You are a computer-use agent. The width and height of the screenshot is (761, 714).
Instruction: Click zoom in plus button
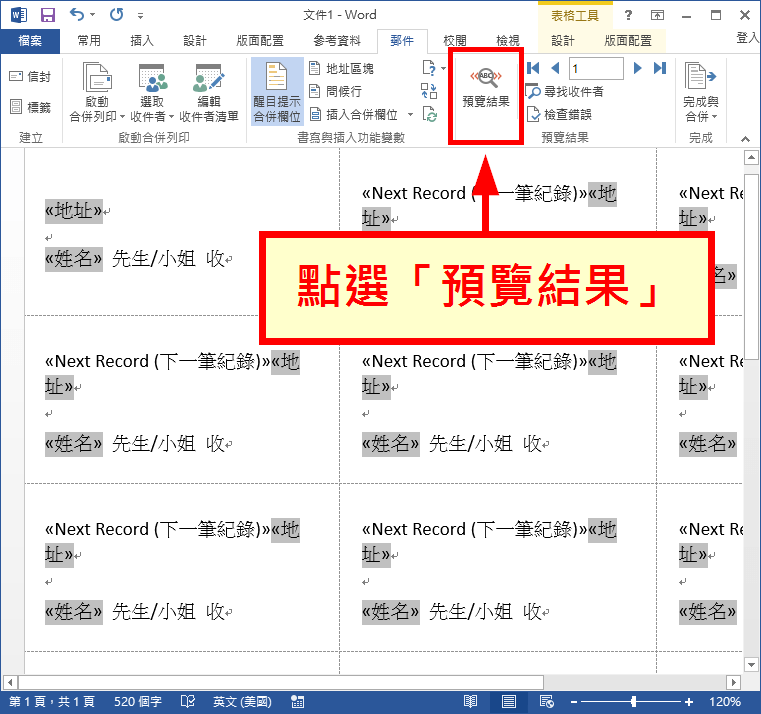[689, 702]
